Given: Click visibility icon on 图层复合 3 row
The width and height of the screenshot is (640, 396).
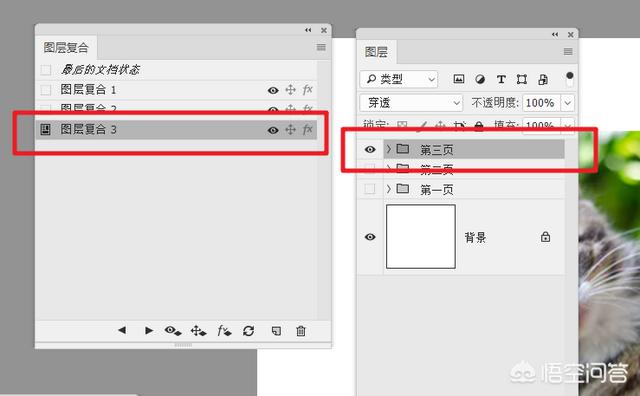Looking at the screenshot, I should pyautogui.click(x=273, y=130).
